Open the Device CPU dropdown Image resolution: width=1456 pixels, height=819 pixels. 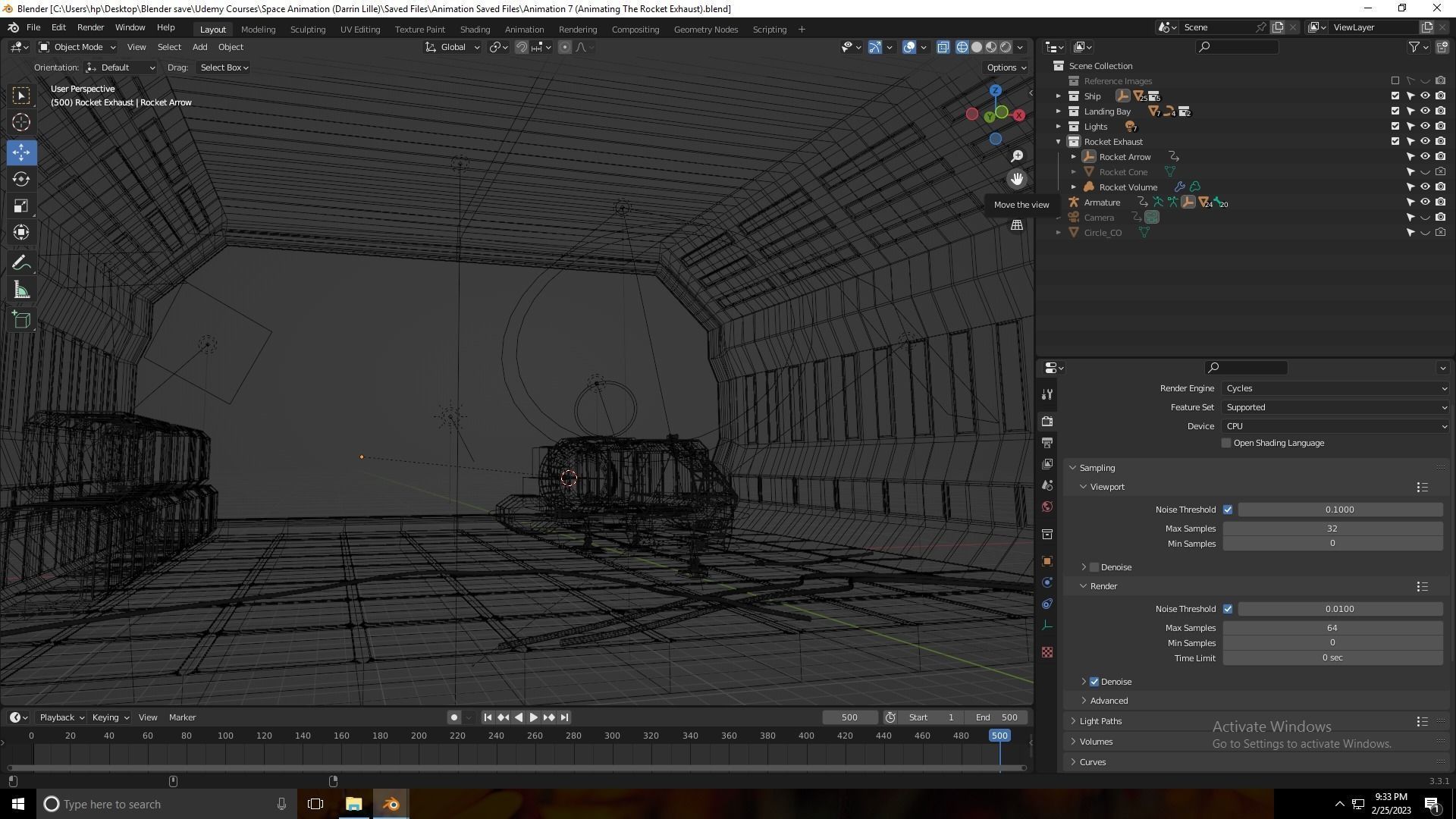1335,426
